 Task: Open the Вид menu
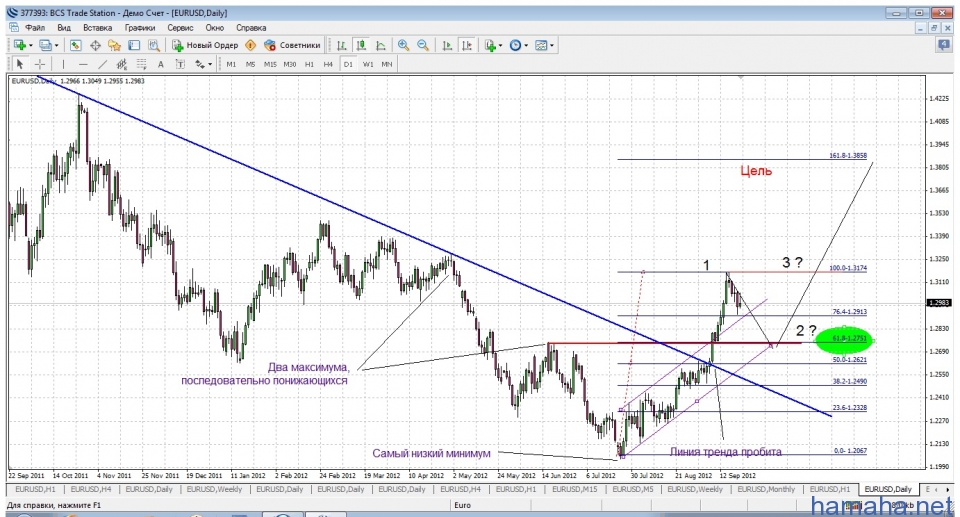(64, 28)
